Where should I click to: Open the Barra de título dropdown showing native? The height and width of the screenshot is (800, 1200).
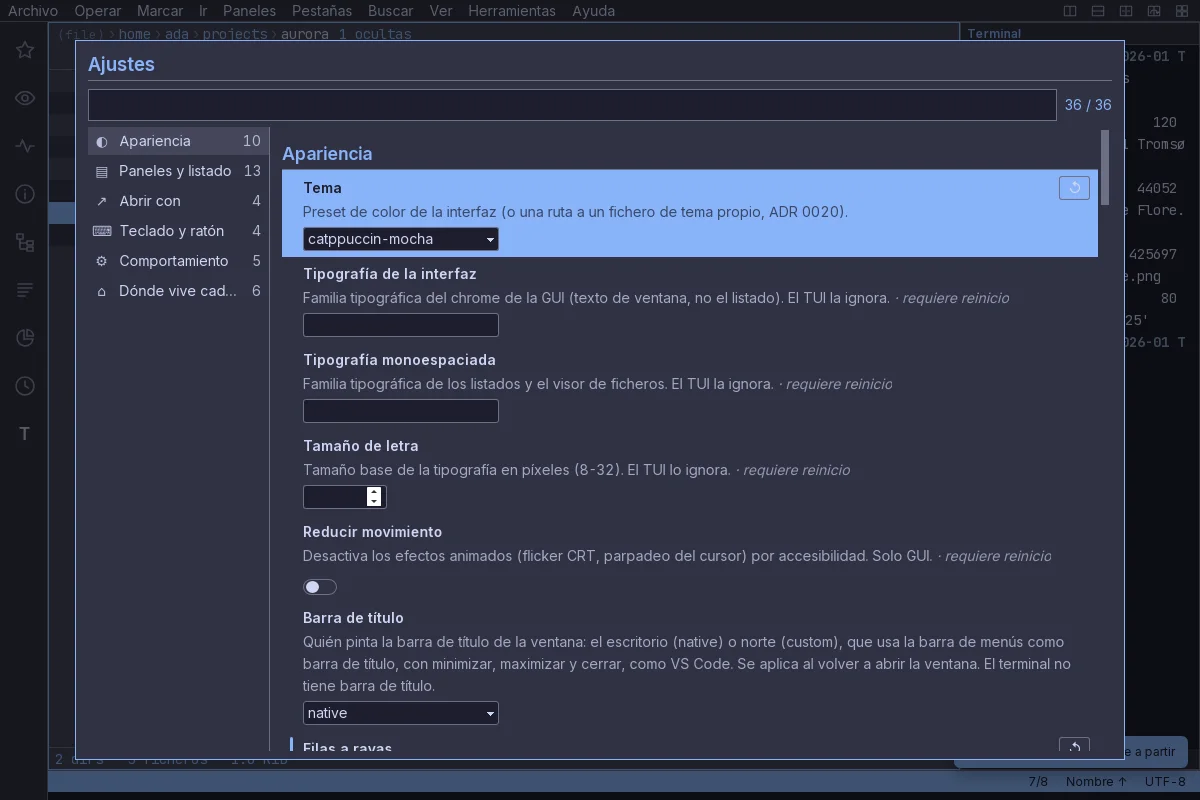400,713
